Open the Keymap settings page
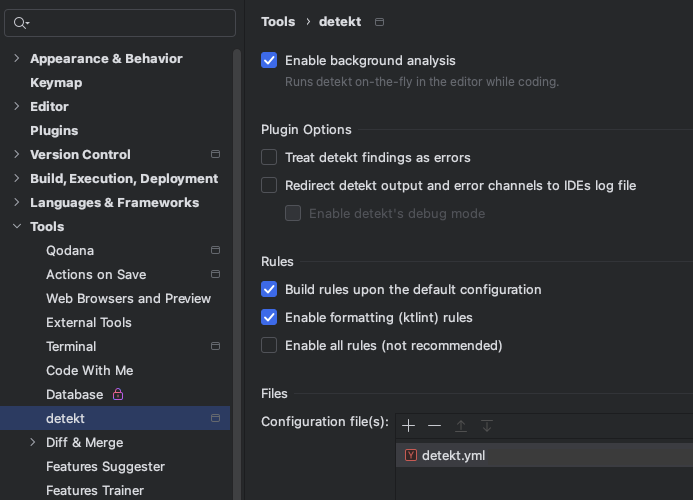The height and width of the screenshot is (500, 693). pyautogui.click(x=56, y=83)
